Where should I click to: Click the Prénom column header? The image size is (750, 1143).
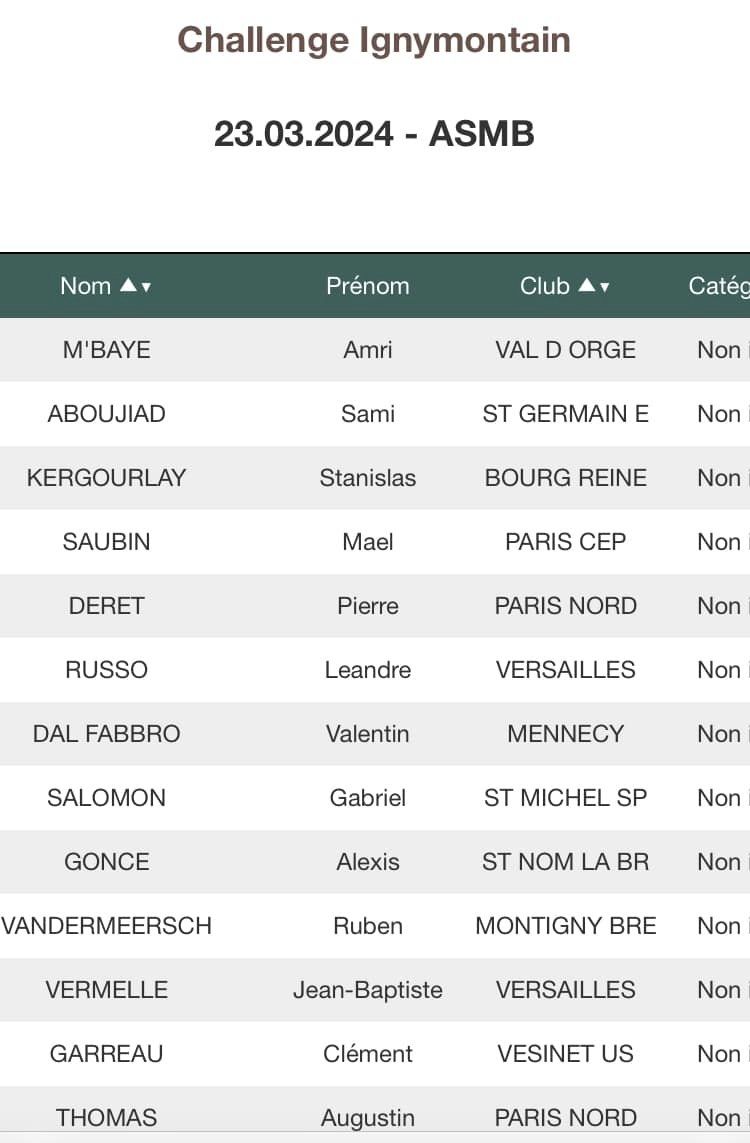tap(367, 286)
